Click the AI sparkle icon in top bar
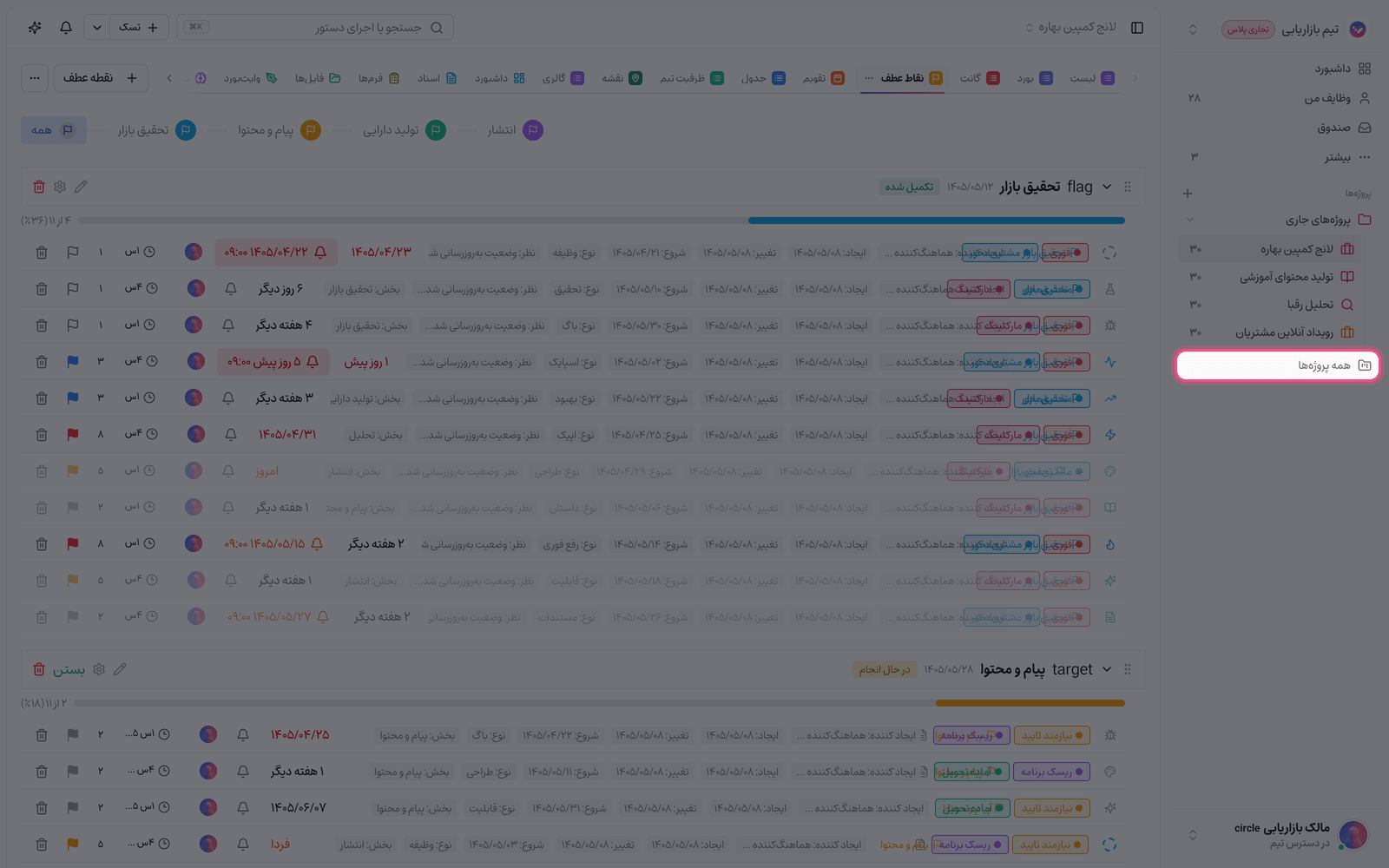 [35, 28]
